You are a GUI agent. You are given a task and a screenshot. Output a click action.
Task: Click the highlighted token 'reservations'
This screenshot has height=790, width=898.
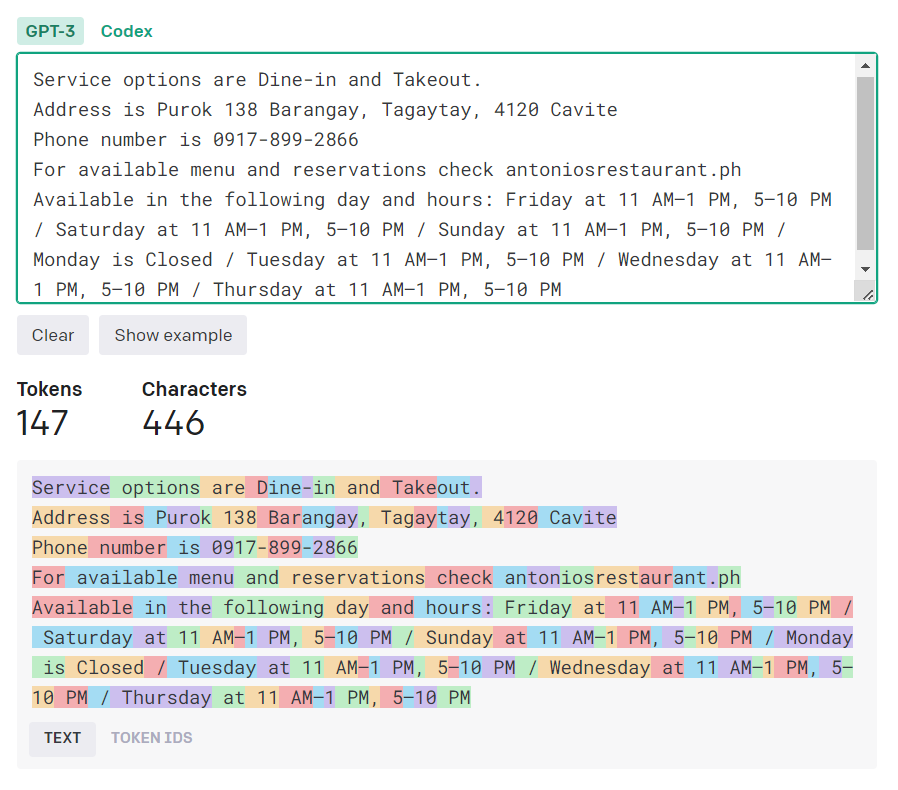[x=352, y=577]
